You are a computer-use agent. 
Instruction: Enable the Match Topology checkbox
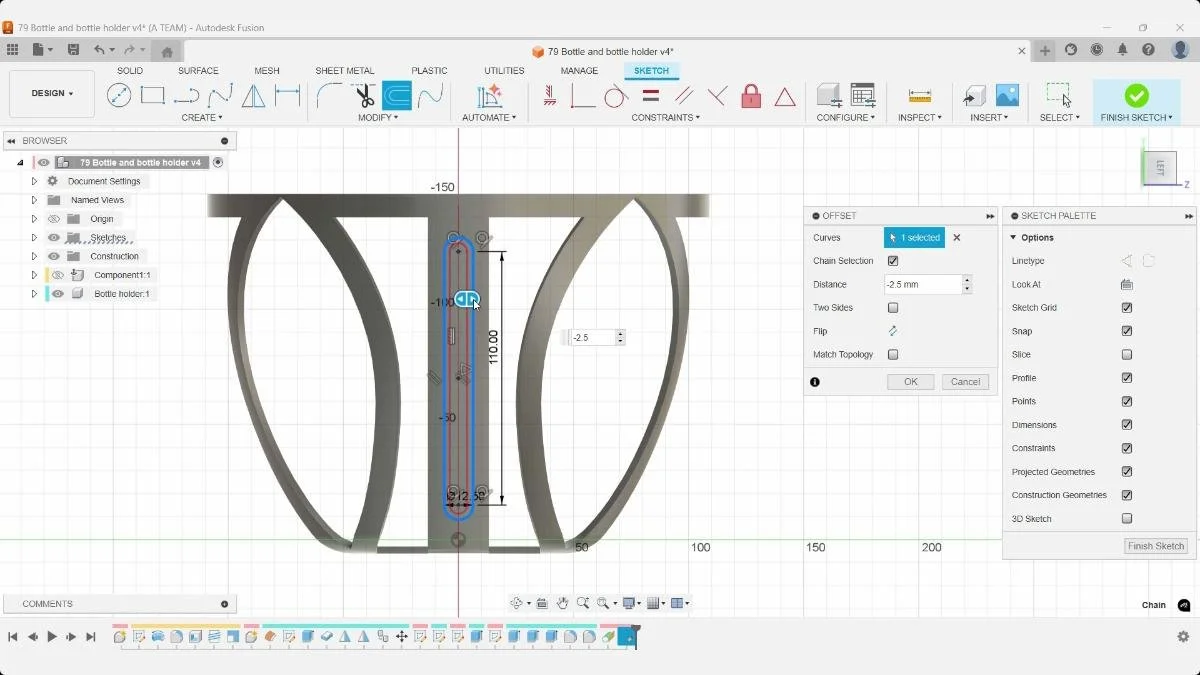pos(893,355)
